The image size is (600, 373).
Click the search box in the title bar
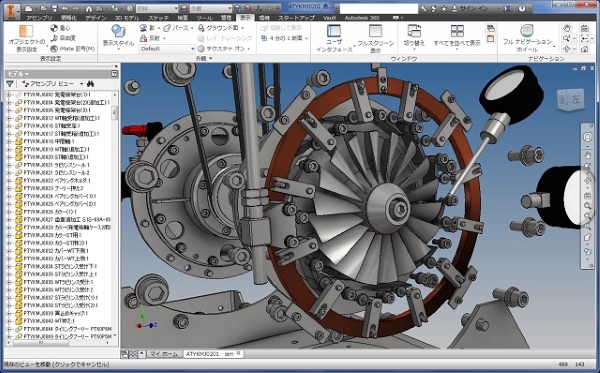pyautogui.click(x=379, y=8)
